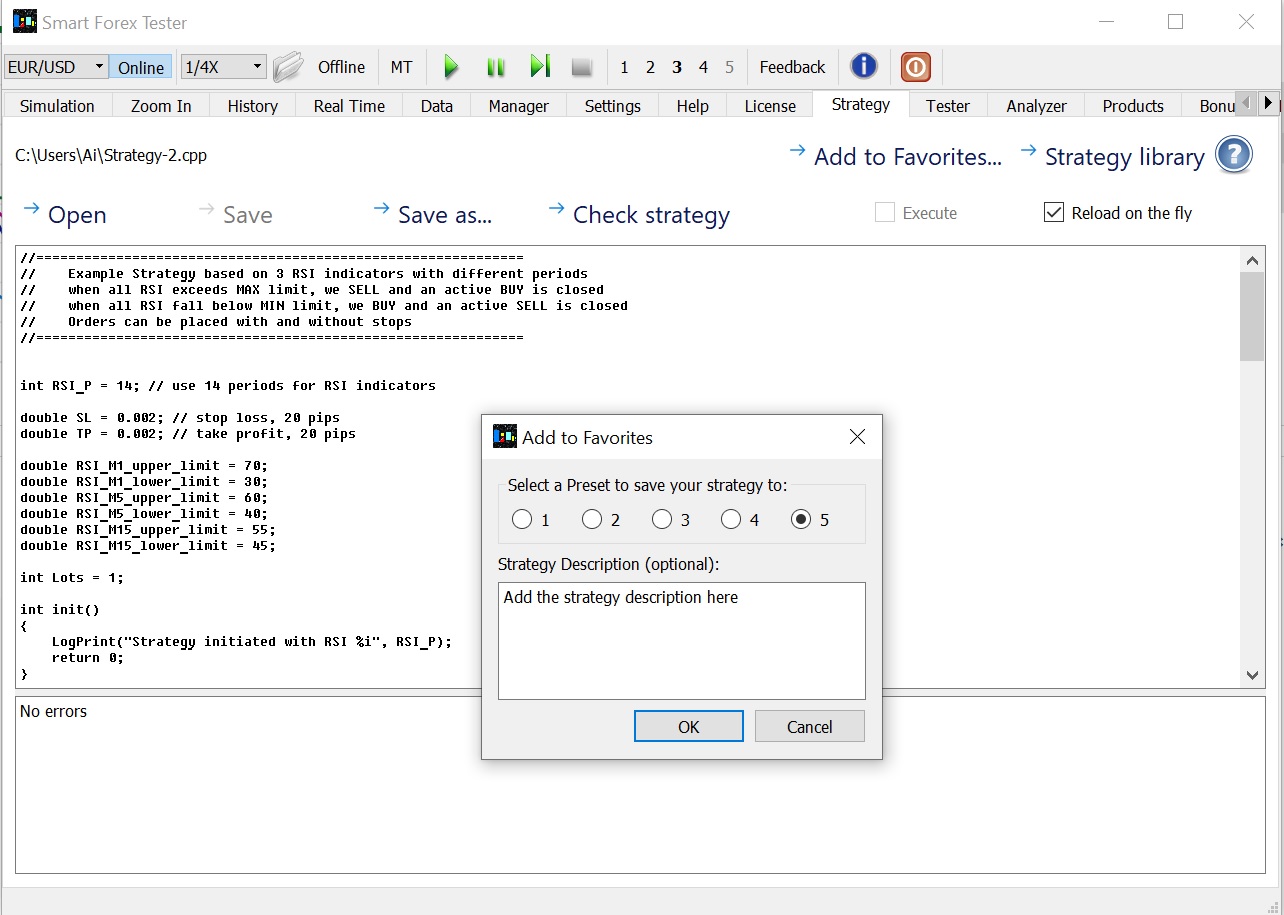Image resolution: width=1284 pixels, height=915 pixels.
Task: Switch to the Tester tab
Action: point(947,106)
